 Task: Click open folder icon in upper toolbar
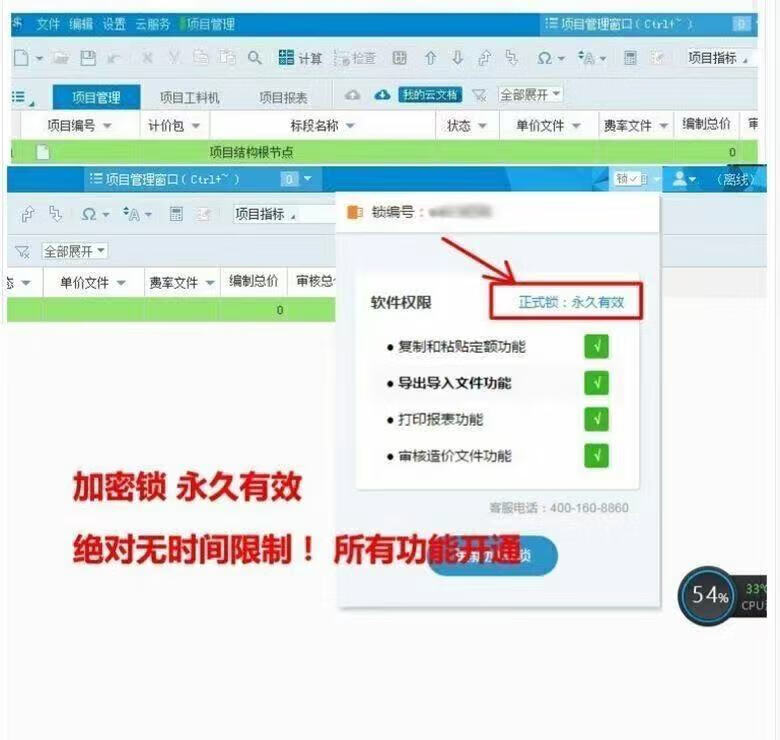pyautogui.click(x=60, y=58)
